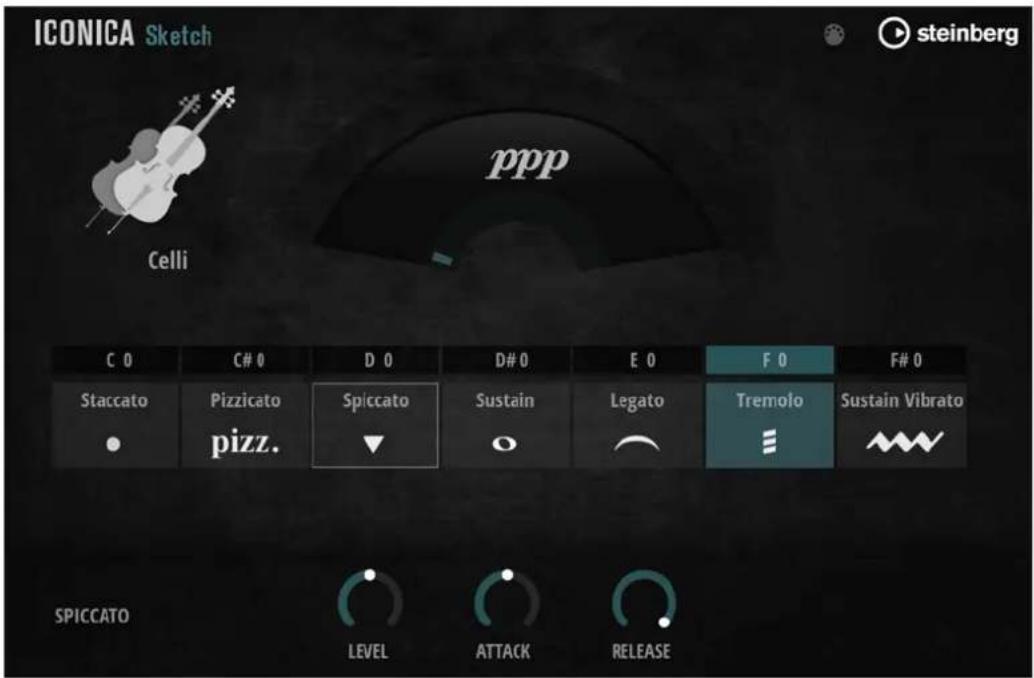Click the SPICCATO section label
Image resolution: width=1034 pixels, height=678 pixels.
pyautogui.click(x=92, y=616)
